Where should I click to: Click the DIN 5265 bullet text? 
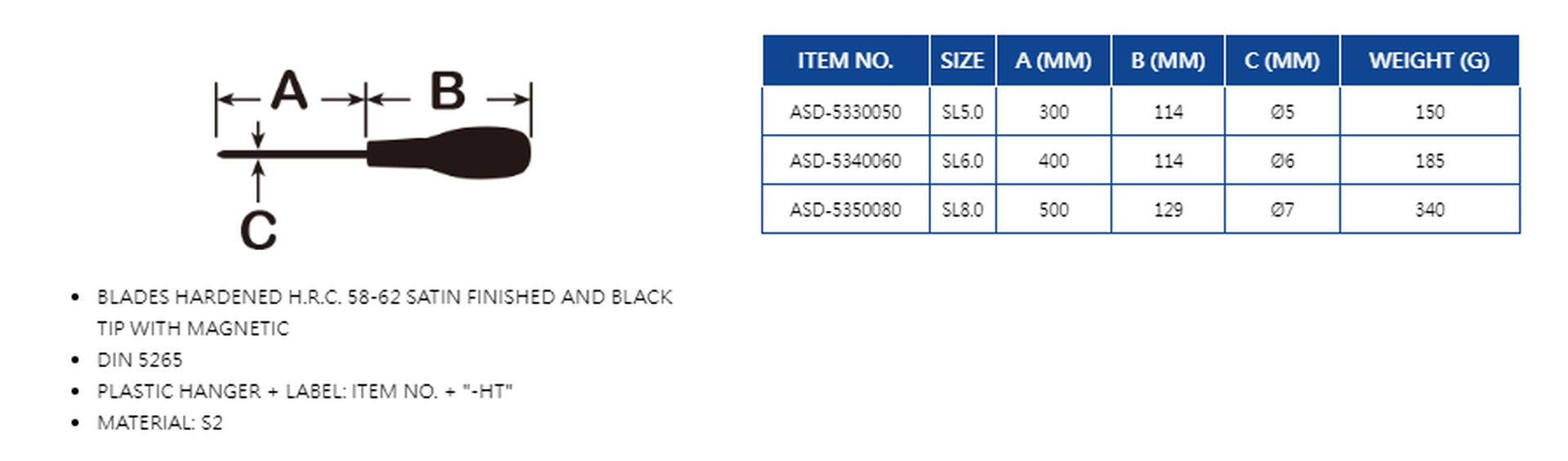pyautogui.click(x=140, y=360)
